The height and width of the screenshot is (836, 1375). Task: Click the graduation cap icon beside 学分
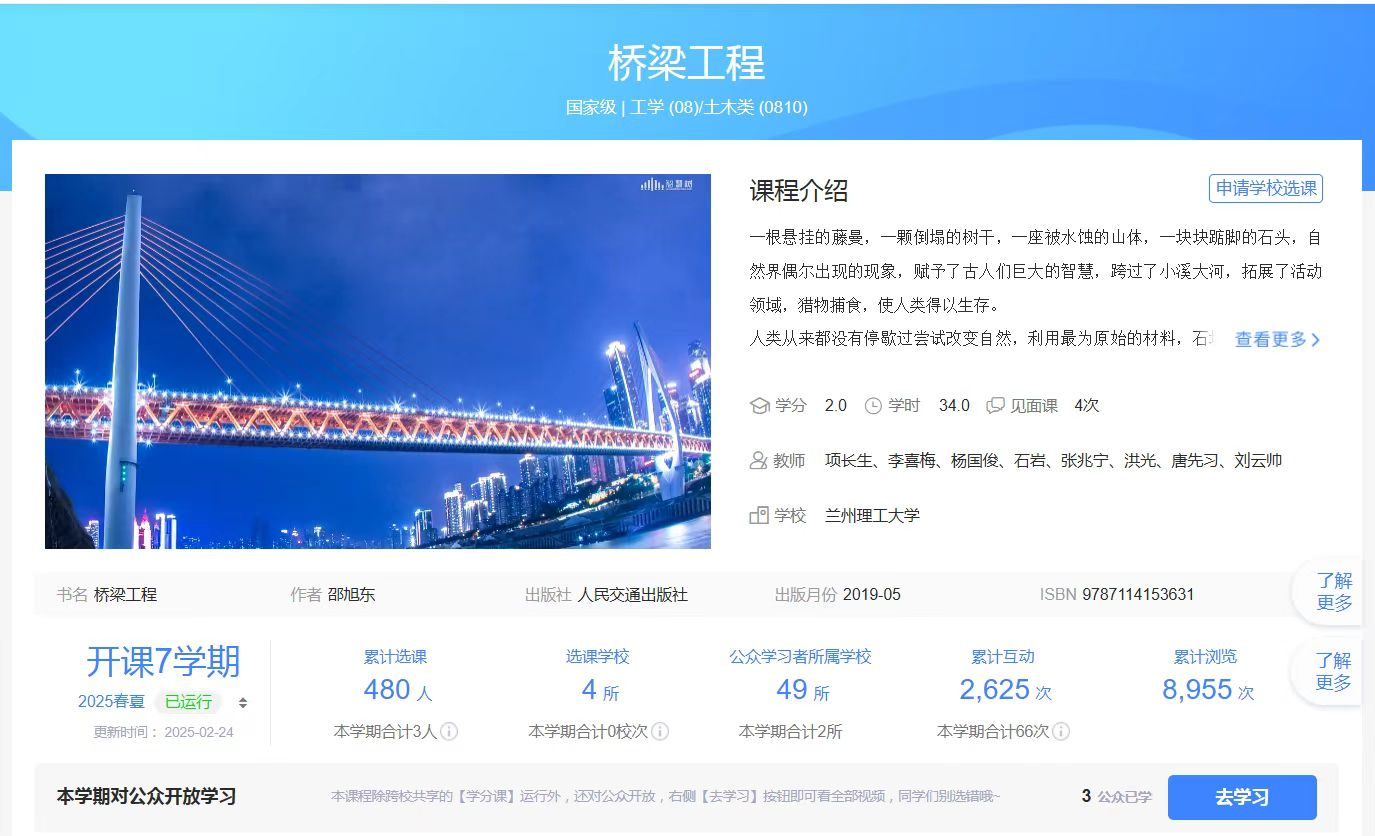759,405
